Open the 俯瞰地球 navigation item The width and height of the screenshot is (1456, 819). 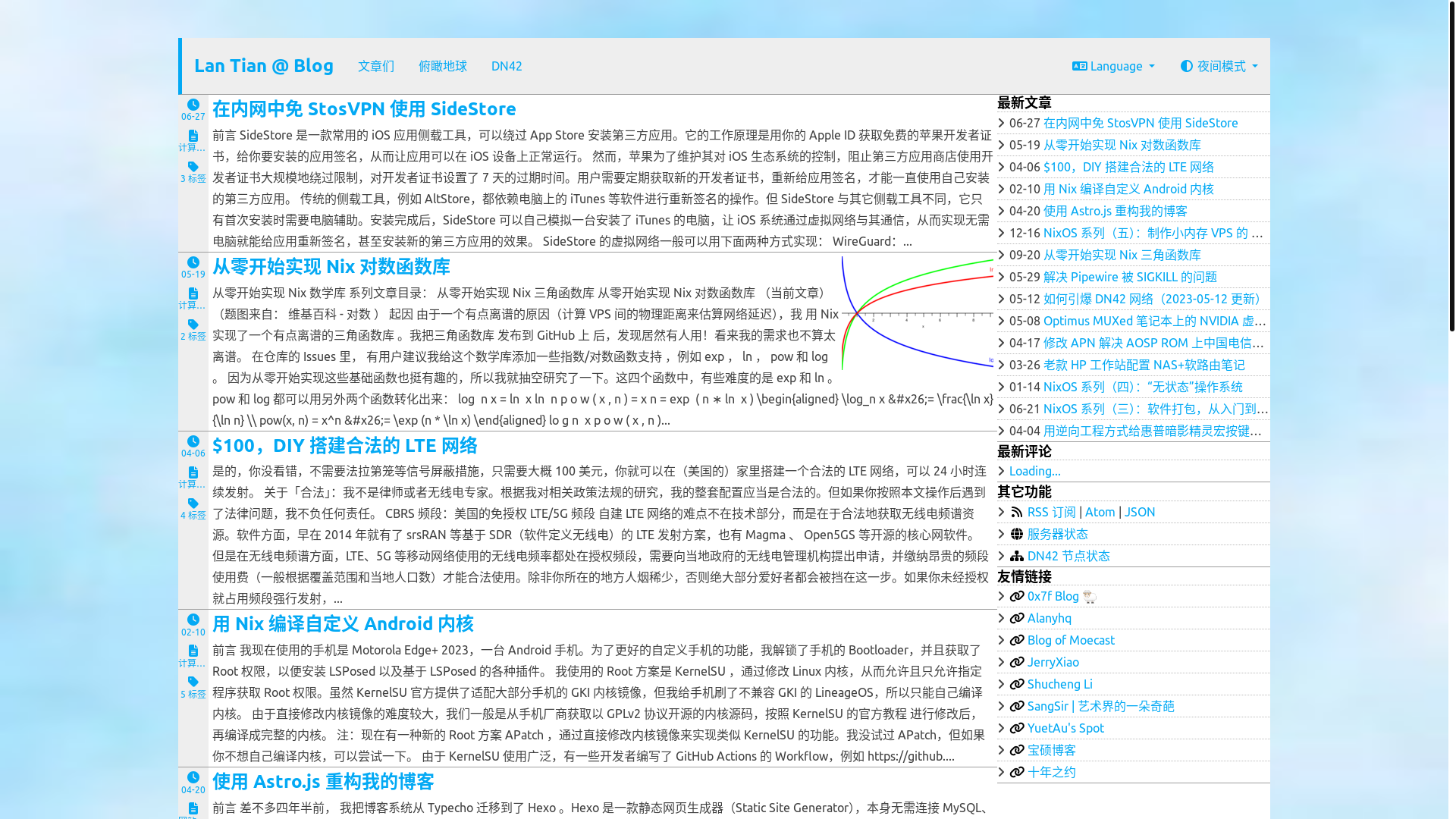443,66
